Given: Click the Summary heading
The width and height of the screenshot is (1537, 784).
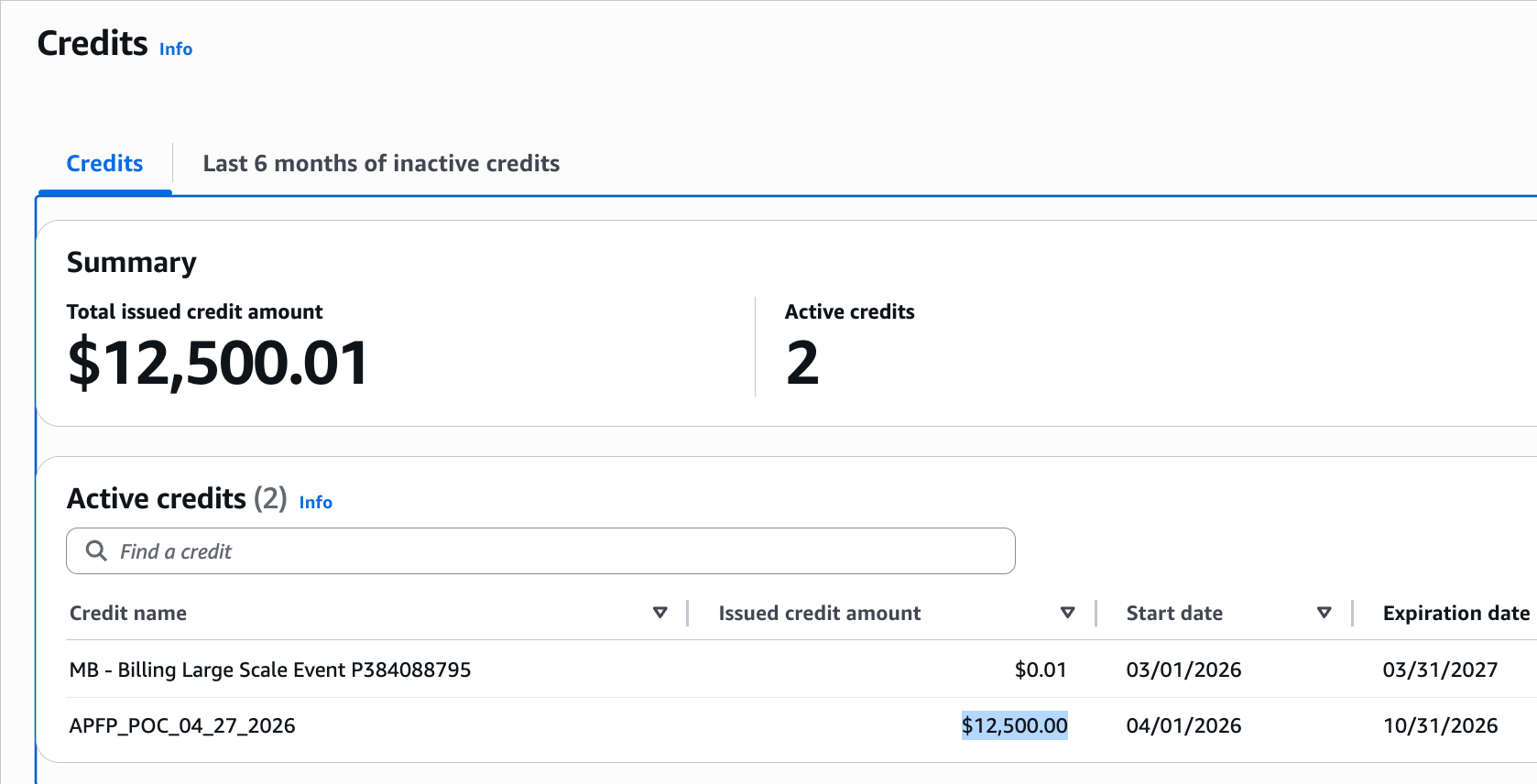Looking at the screenshot, I should pyautogui.click(x=131, y=263).
